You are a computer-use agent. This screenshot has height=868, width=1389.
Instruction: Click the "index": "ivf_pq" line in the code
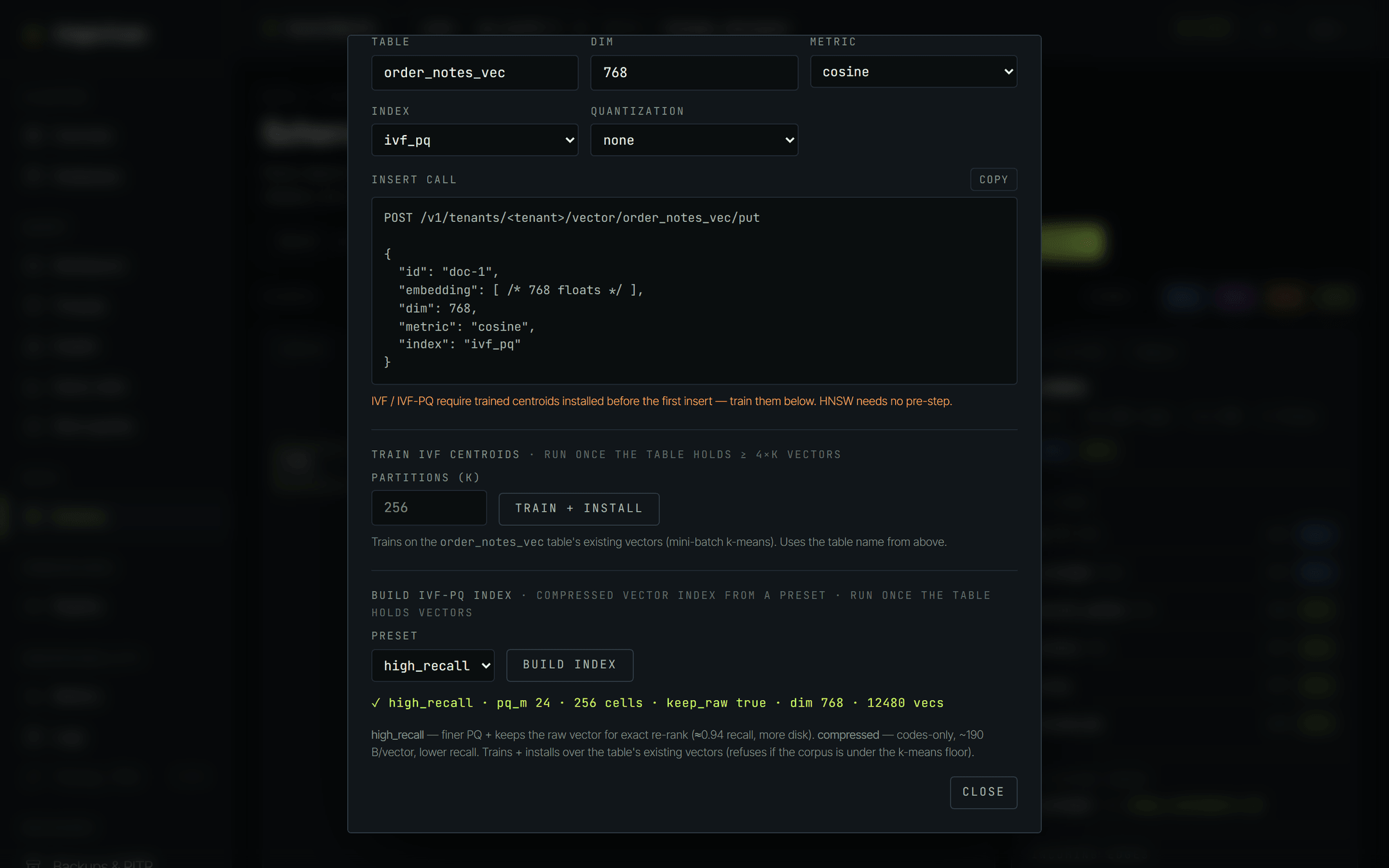[x=460, y=345]
